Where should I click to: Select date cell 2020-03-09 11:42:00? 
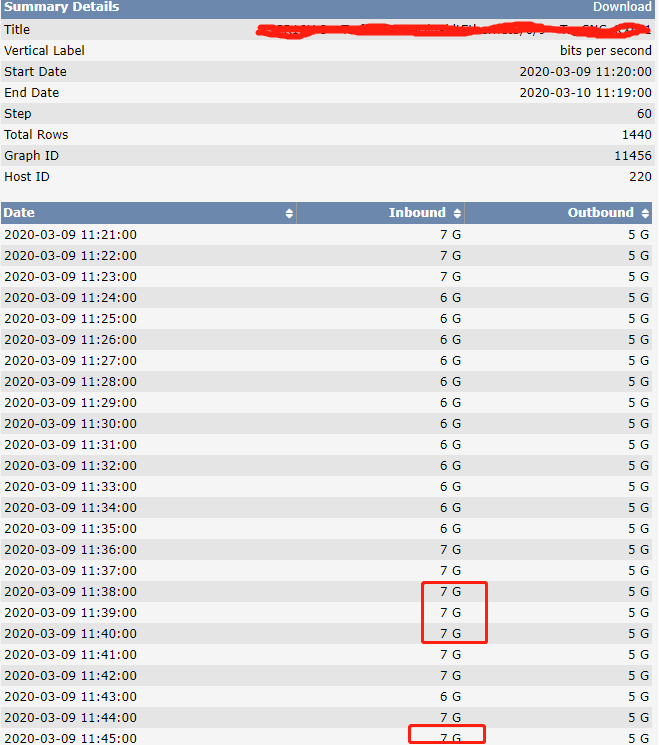pos(70,676)
